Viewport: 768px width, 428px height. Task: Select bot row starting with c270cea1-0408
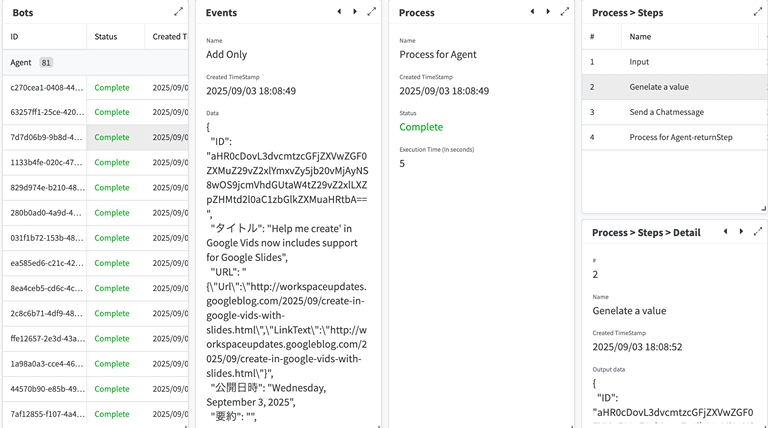click(47, 88)
